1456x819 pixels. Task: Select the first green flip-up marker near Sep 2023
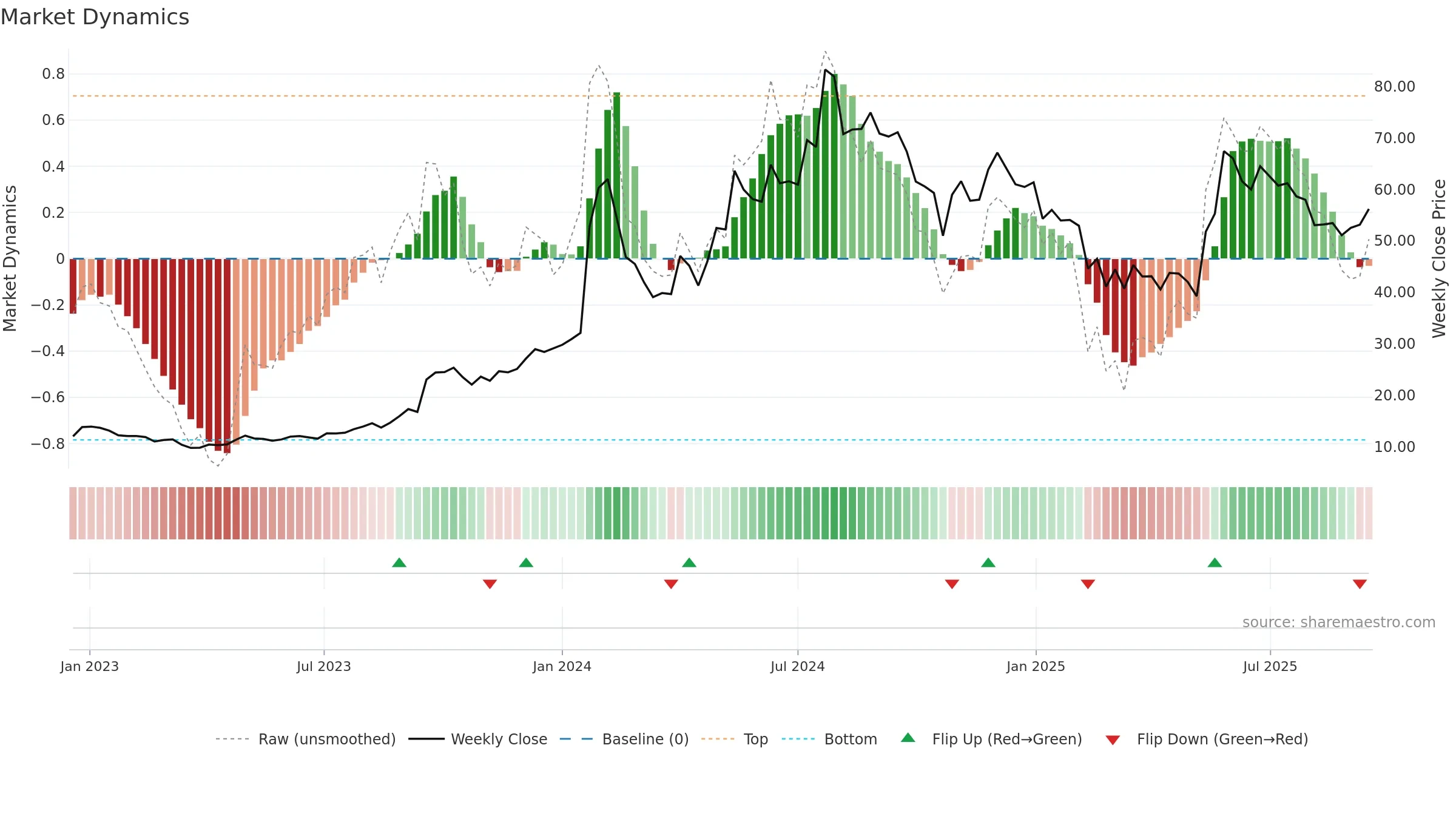click(x=399, y=562)
